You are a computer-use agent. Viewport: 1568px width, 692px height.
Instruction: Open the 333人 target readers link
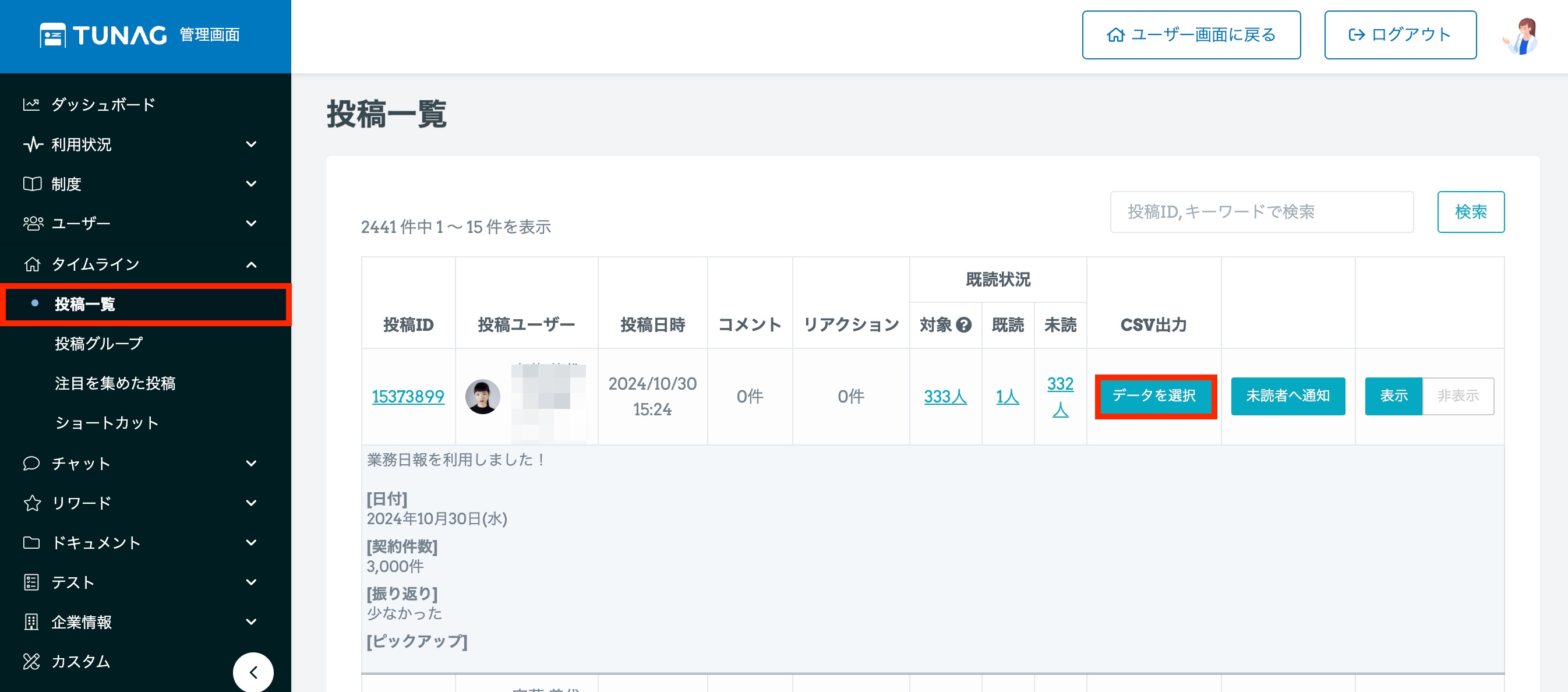[x=945, y=397]
